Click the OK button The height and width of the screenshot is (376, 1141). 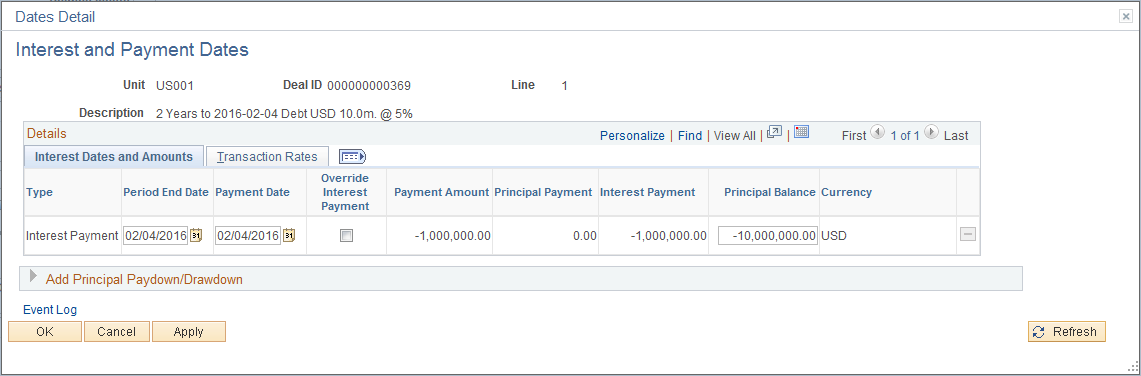[45, 332]
